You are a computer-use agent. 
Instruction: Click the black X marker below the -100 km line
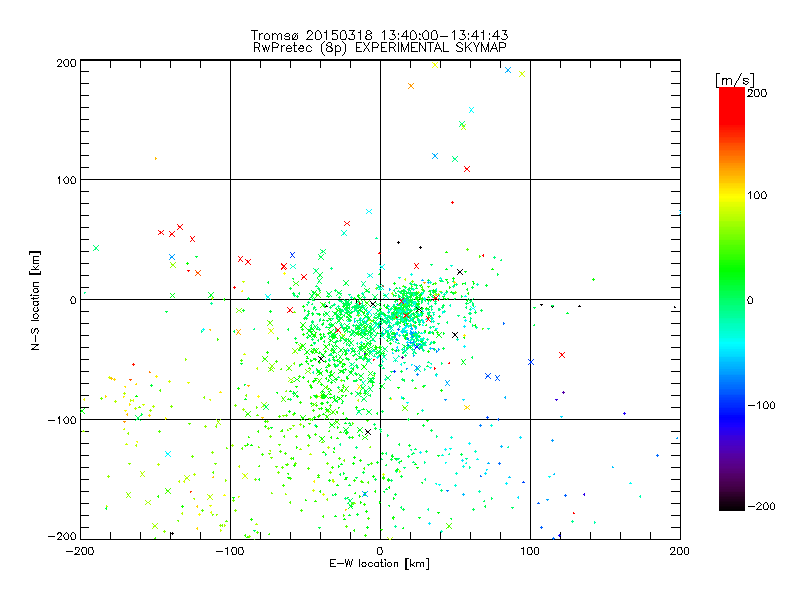[368, 432]
